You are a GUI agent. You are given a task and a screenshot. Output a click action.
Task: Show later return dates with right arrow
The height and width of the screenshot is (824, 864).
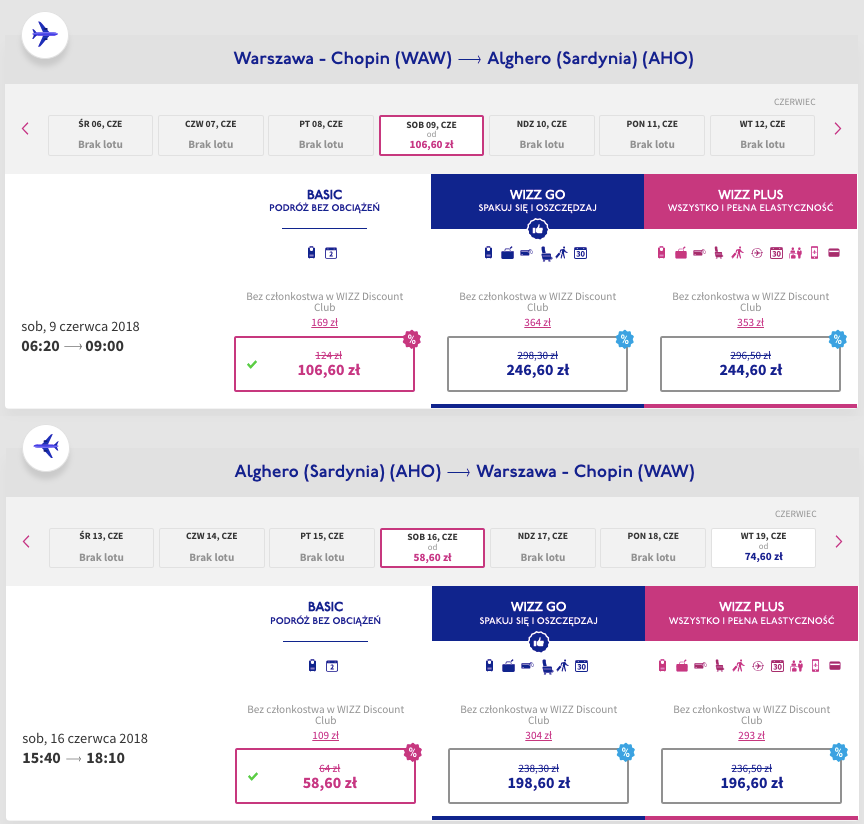point(839,541)
